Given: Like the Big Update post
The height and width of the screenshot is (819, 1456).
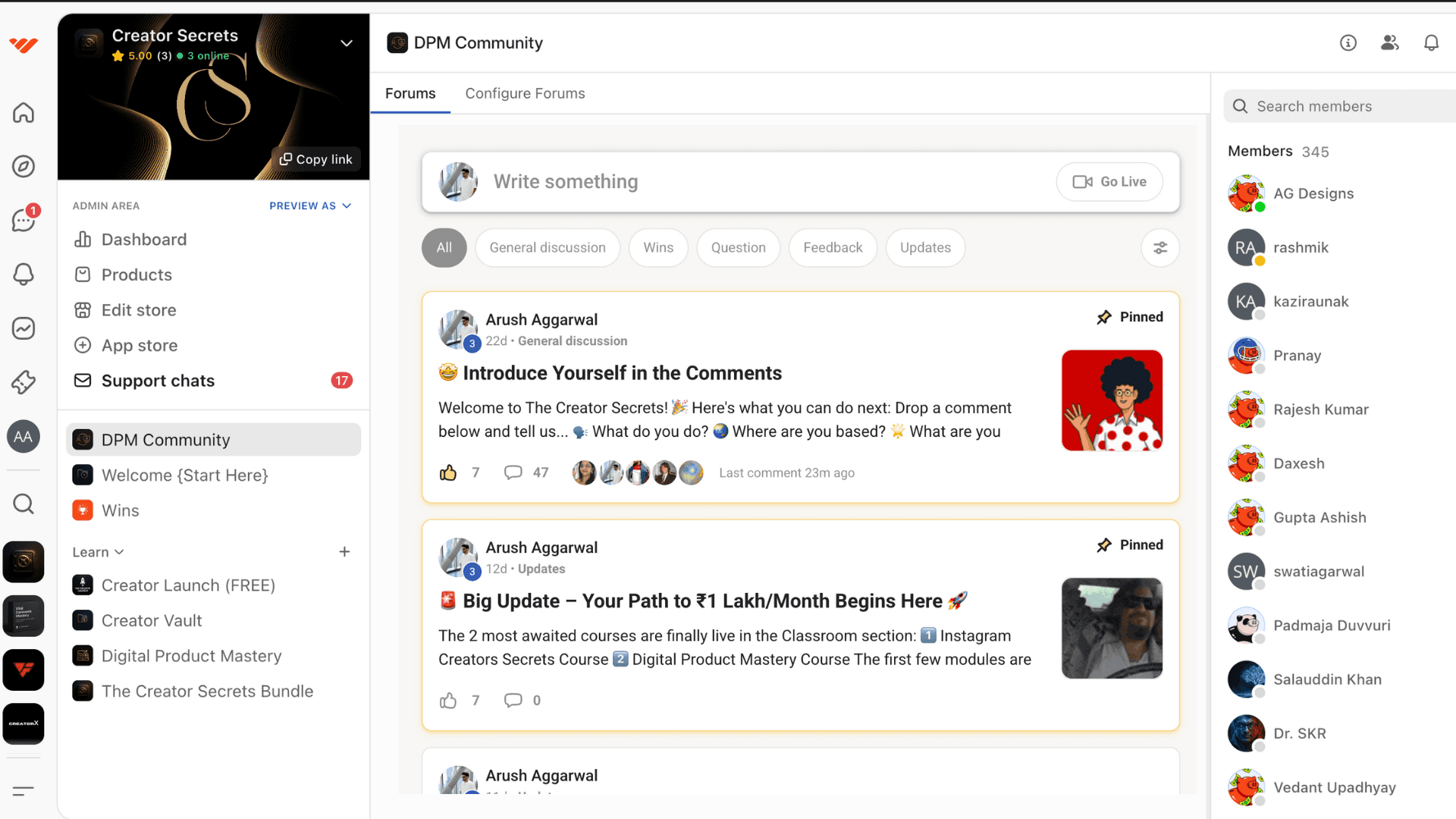Looking at the screenshot, I should coord(448,700).
